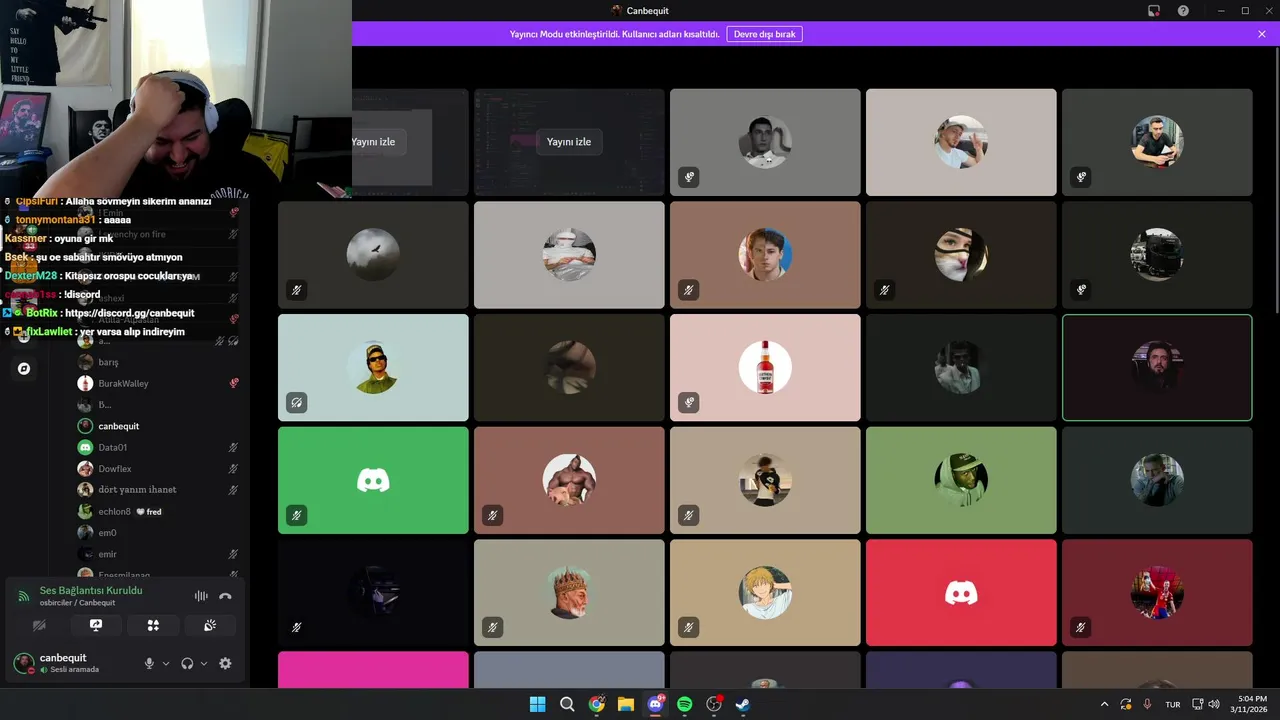Turn on the camera in the voice panel

[x=39, y=625]
